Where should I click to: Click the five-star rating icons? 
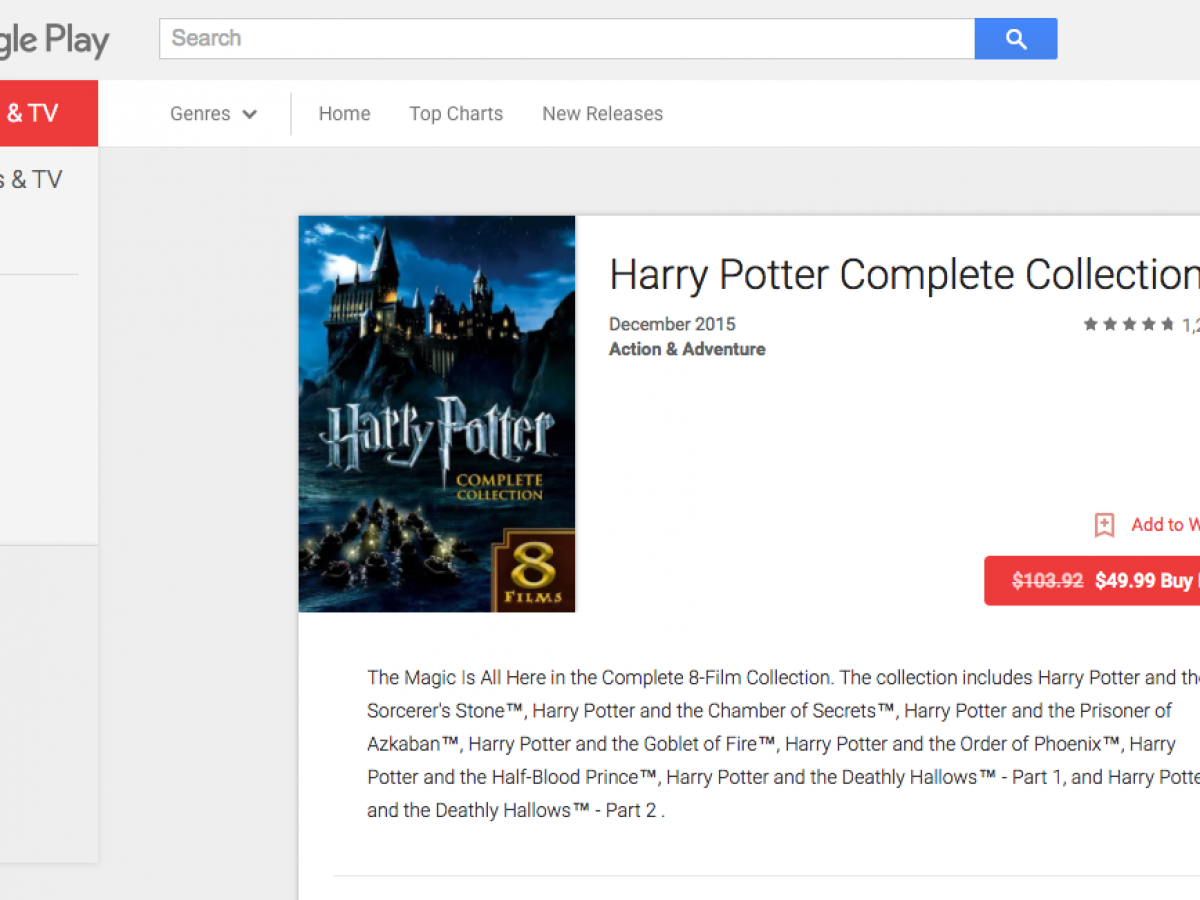pyautogui.click(x=1128, y=324)
